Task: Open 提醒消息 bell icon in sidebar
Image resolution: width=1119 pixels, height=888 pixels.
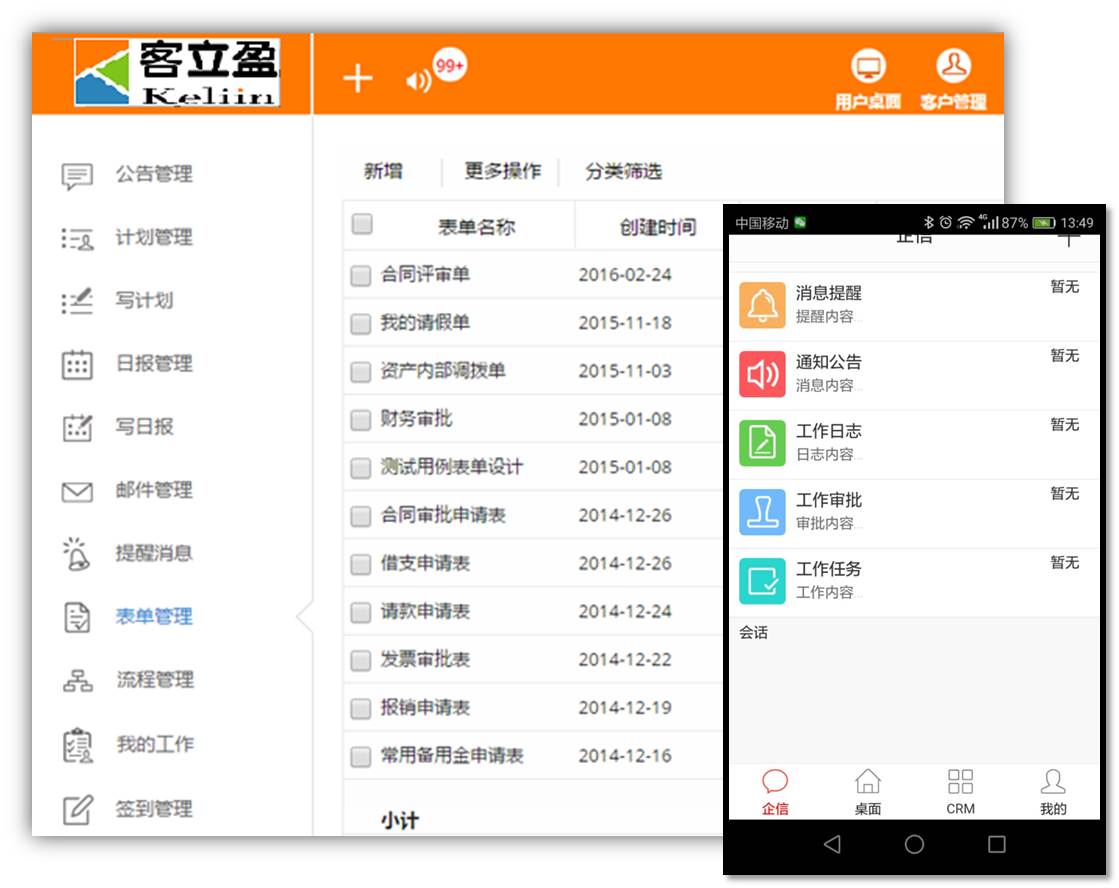Action: [x=77, y=553]
